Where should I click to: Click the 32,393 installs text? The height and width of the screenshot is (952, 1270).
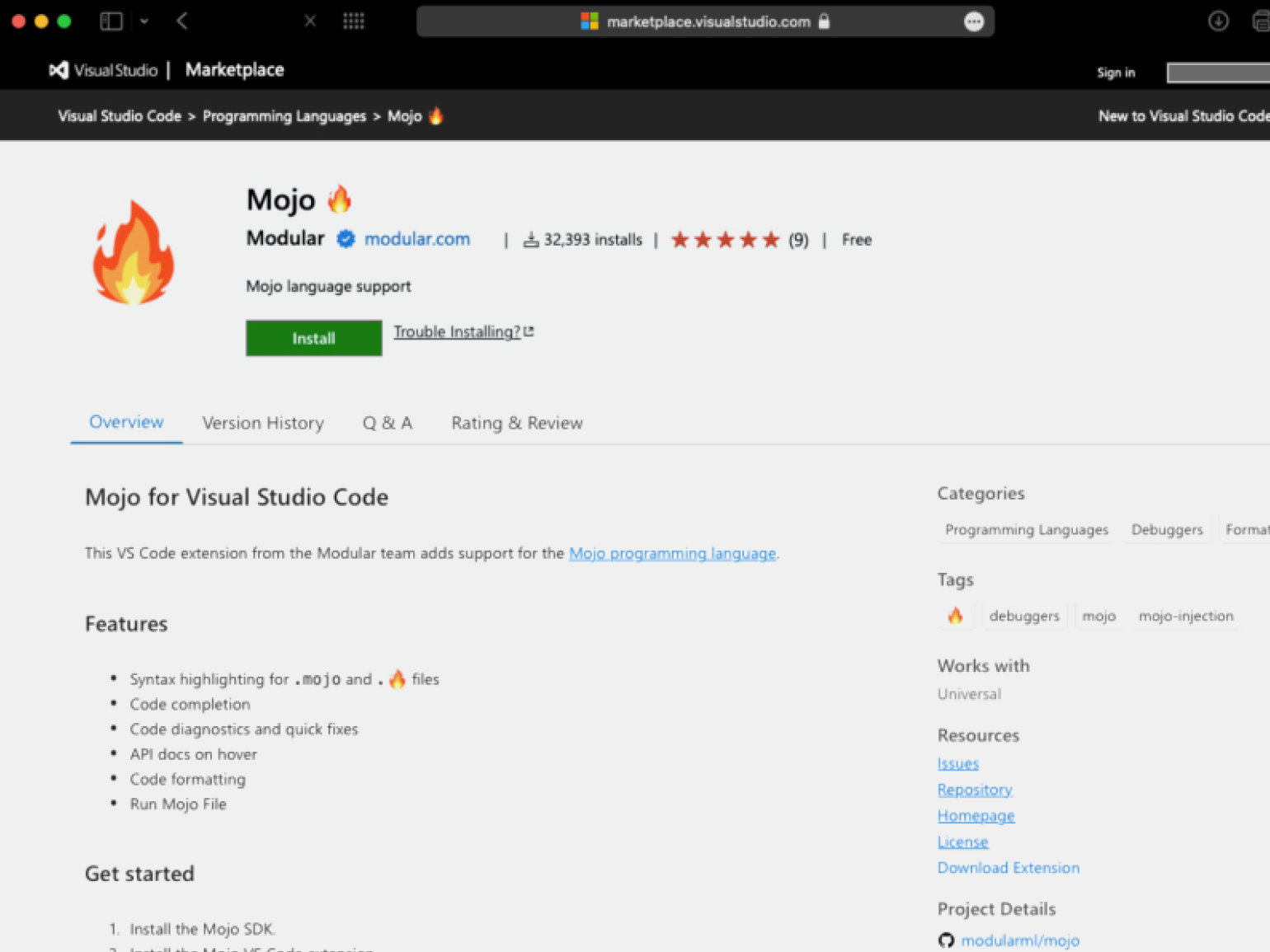593,240
